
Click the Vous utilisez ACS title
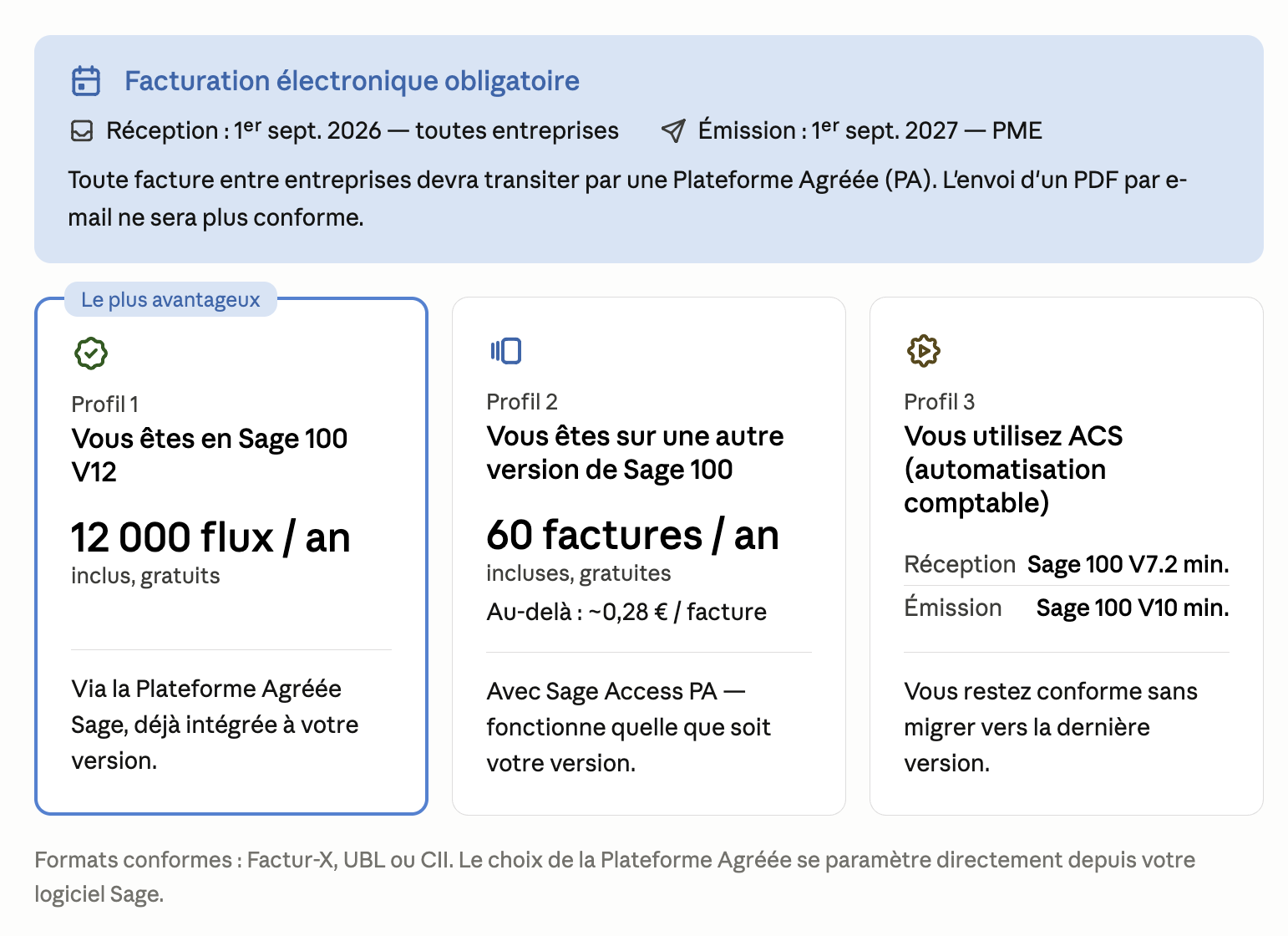(x=1013, y=470)
